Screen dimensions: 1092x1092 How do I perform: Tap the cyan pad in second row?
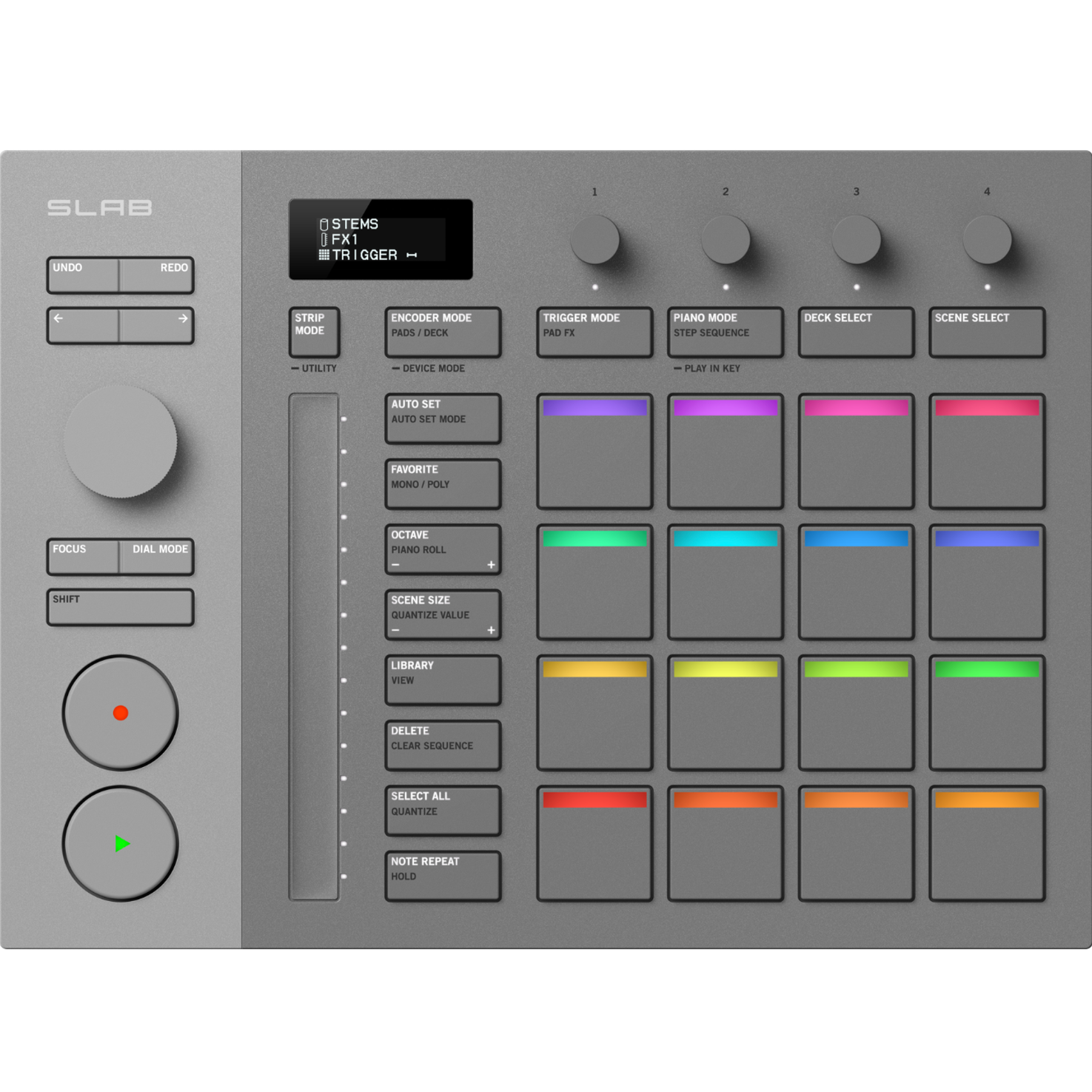click(725, 583)
